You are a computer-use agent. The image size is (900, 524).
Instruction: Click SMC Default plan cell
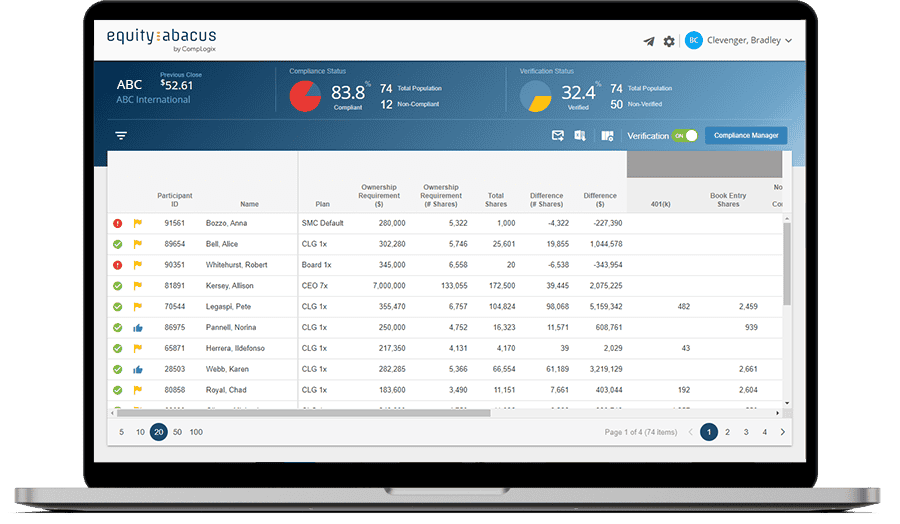[323, 223]
